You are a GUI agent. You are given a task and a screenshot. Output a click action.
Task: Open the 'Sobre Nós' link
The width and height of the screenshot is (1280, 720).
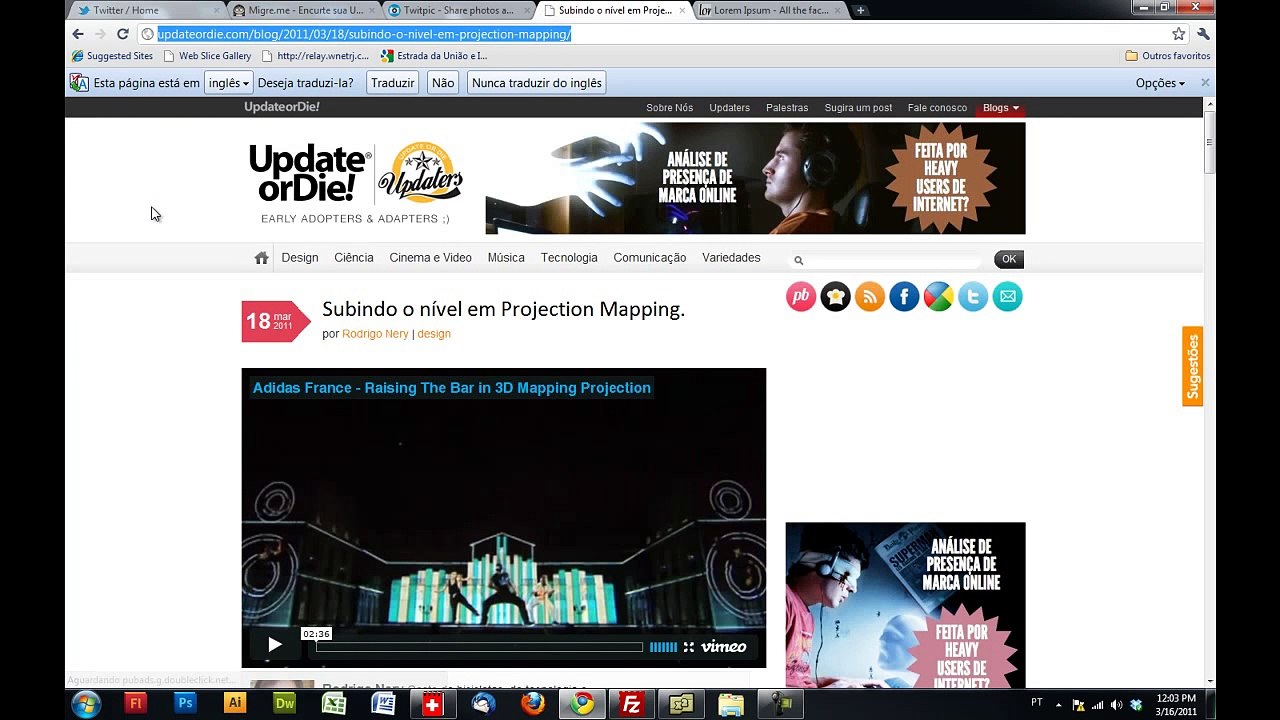[670, 108]
